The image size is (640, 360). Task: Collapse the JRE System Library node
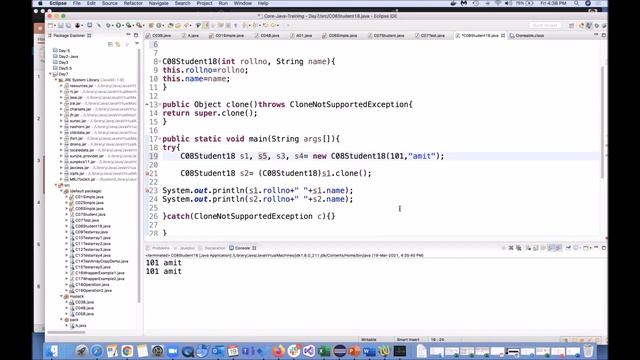click(56, 80)
